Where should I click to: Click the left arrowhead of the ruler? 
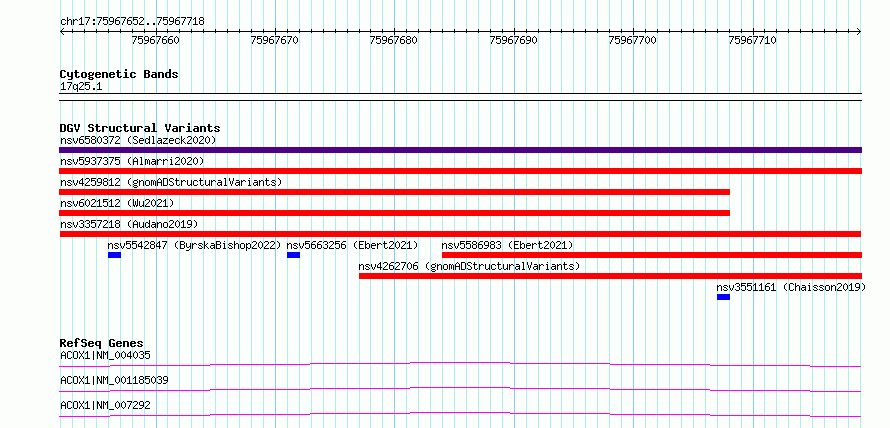pyautogui.click(x=62, y=31)
